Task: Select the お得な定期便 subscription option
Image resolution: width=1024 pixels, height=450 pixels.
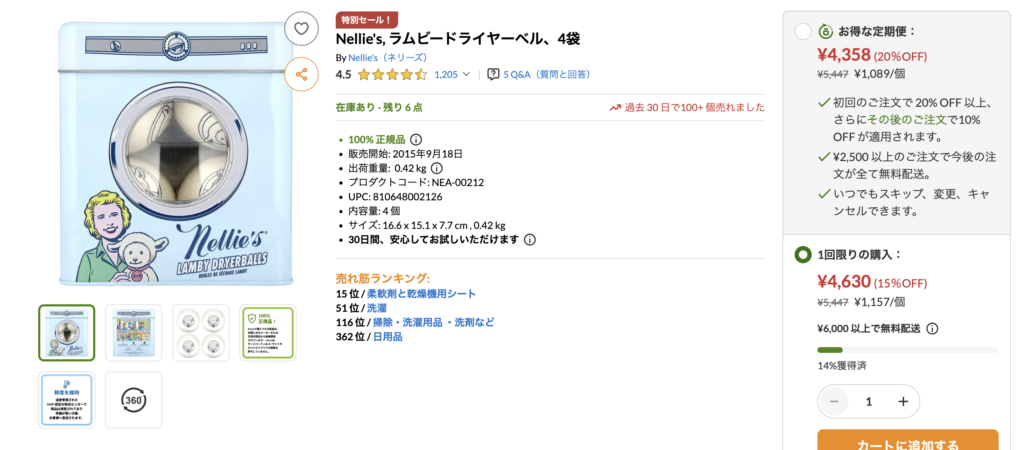Action: tap(803, 31)
